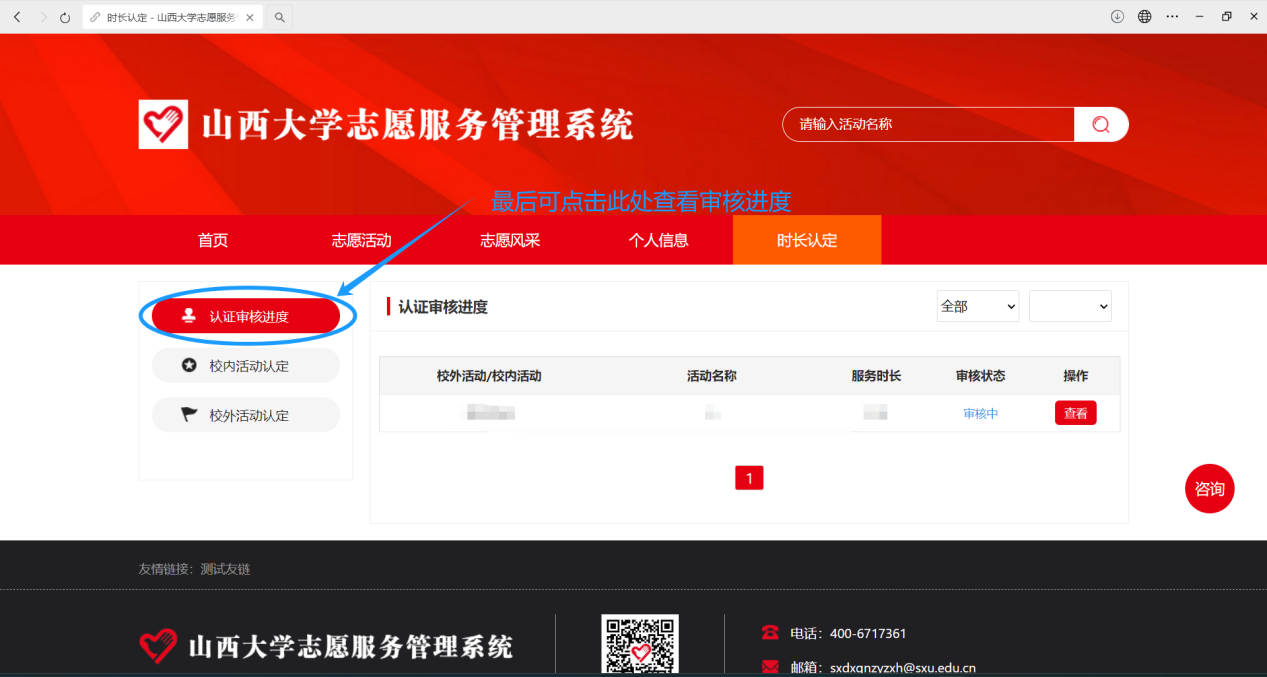Open the 志愿活动 navigation tab
This screenshot has width=1267, height=677.
click(x=361, y=240)
